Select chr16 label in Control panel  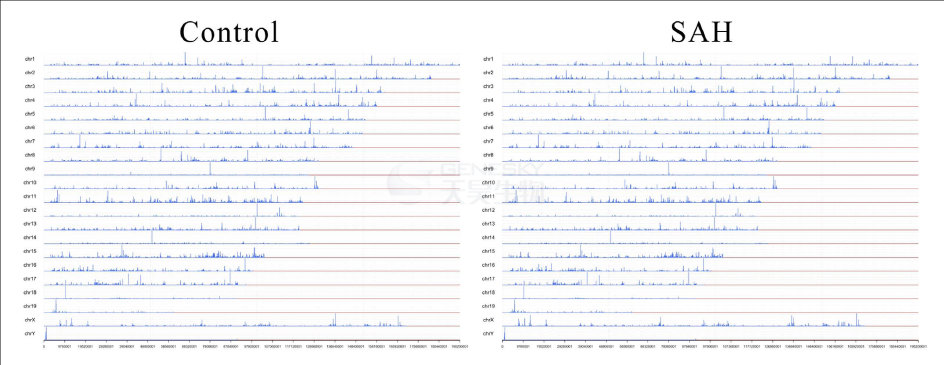tap(31, 265)
